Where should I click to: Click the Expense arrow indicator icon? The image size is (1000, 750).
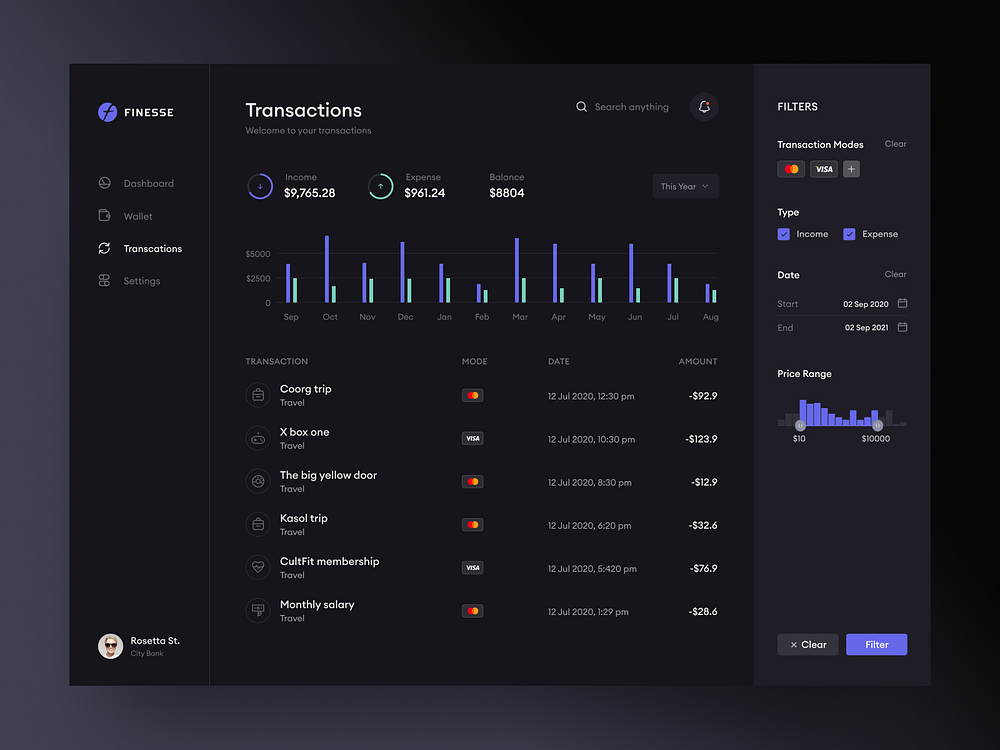(381, 186)
